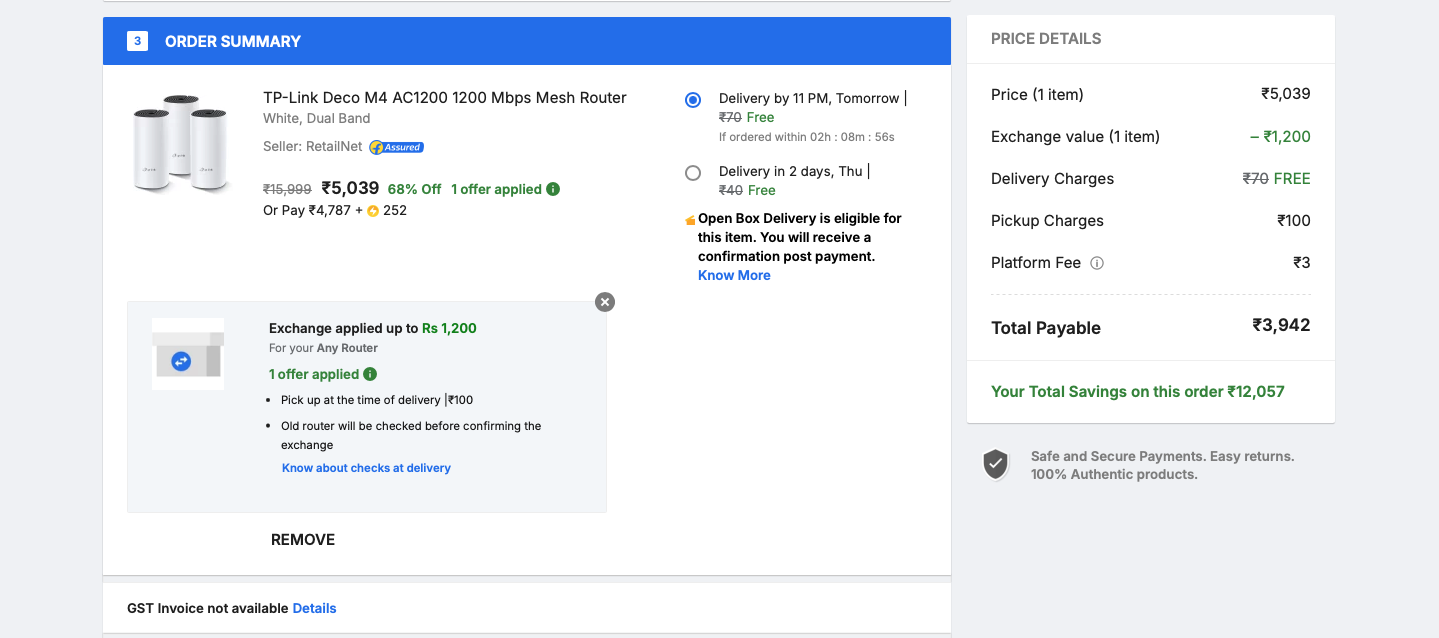Image resolution: width=1439 pixels, height=638 pixels.
Task: Click the Or Pay ₹4,787 text
Action: coord(307,211)
